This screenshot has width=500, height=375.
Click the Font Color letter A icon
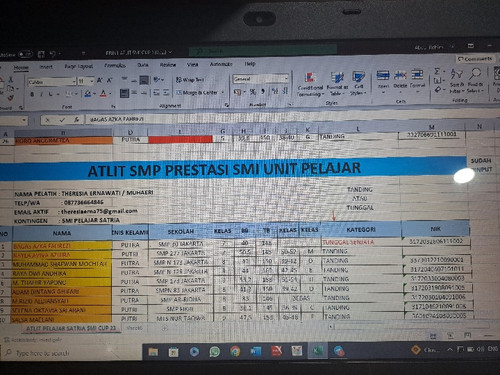pos(103,93)
